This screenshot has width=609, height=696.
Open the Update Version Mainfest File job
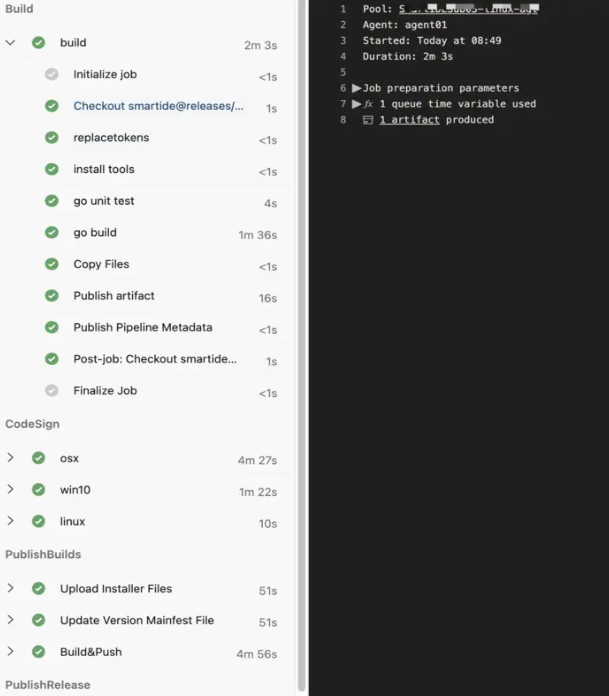click(136, 621)
